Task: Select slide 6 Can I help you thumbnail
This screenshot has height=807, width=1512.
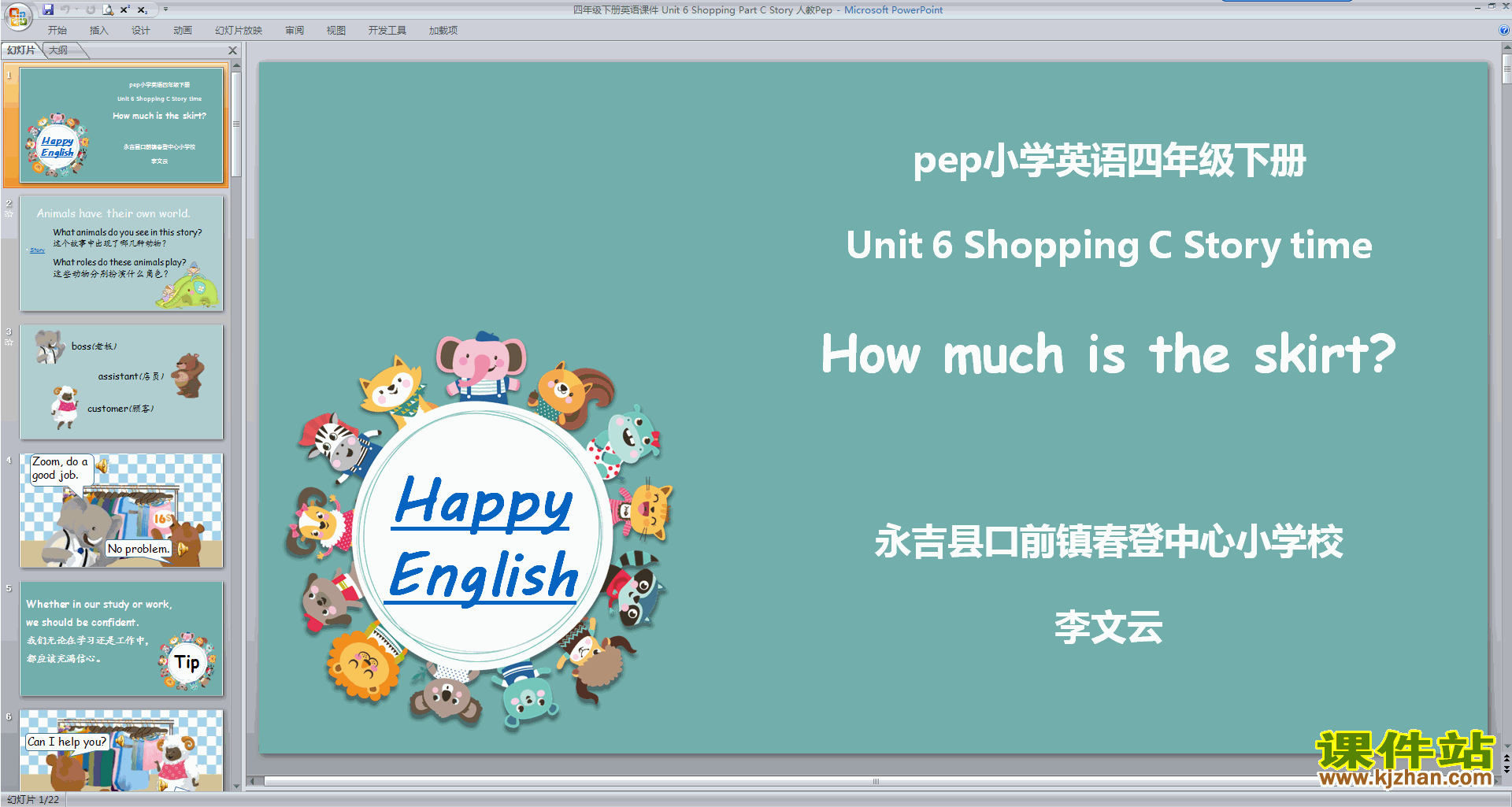Action: pos(122,750)
